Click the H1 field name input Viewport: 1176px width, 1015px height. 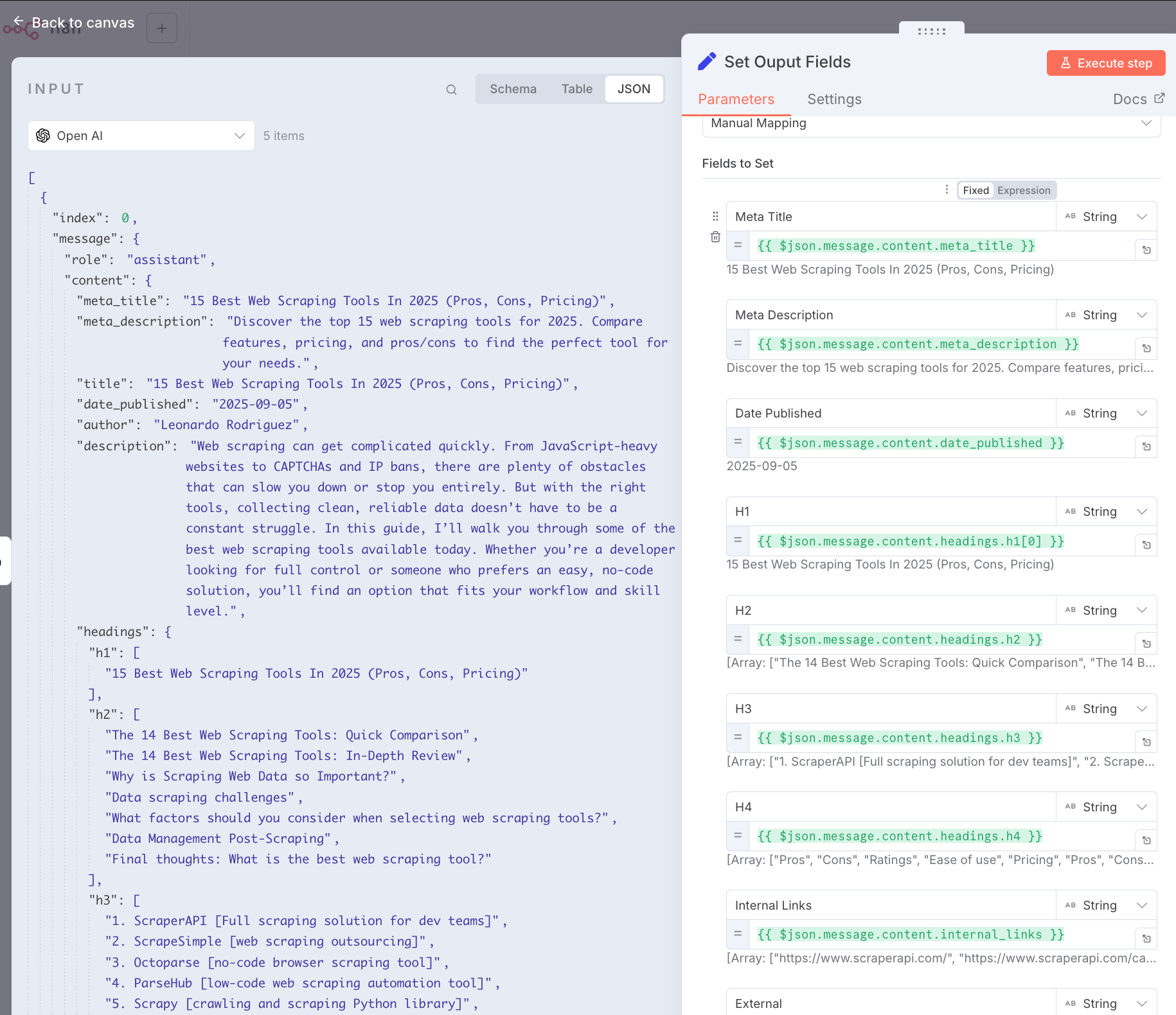(x=891, y=512)
